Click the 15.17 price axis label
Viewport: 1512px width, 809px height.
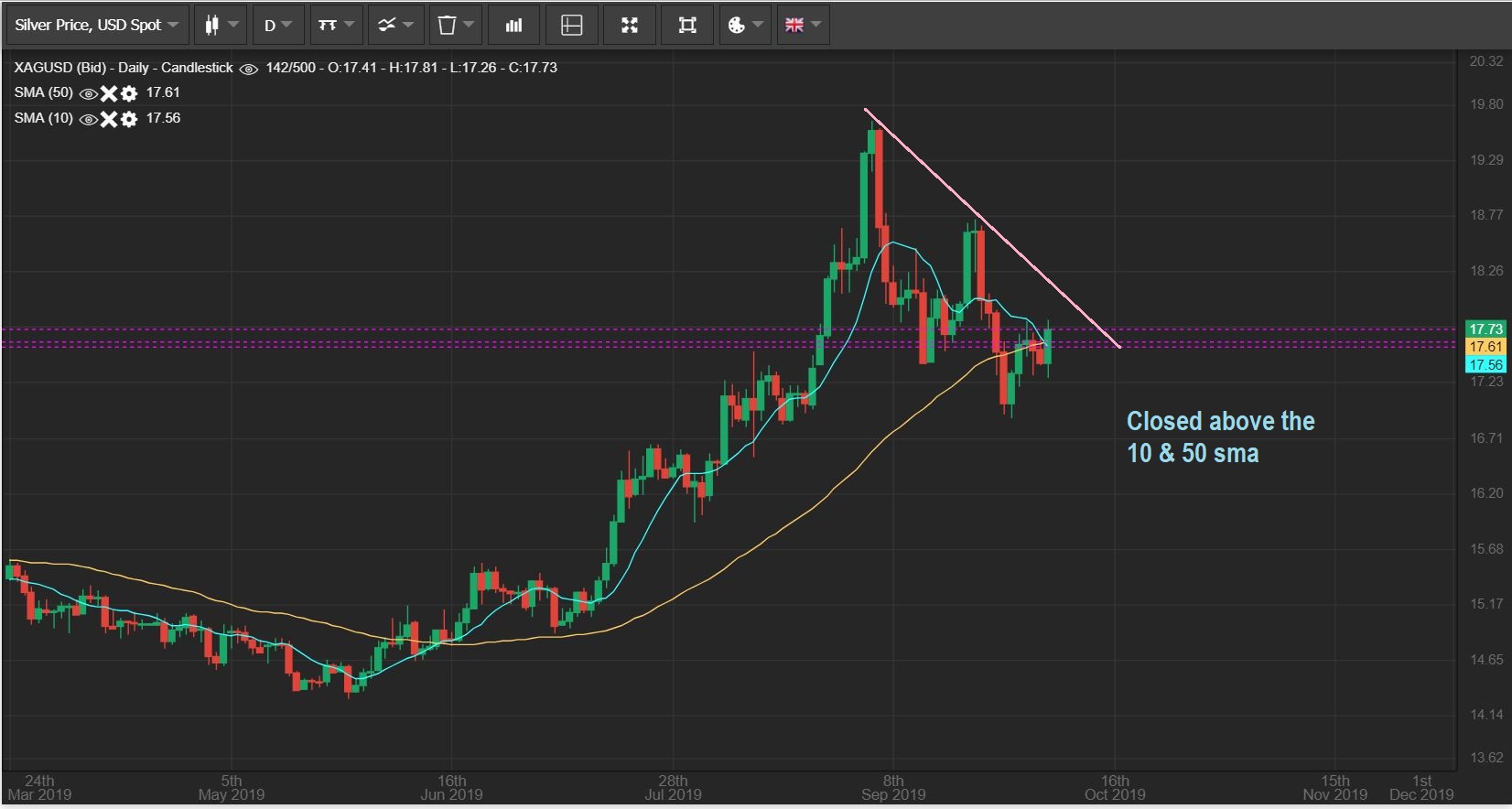[x=1486, y=604]
